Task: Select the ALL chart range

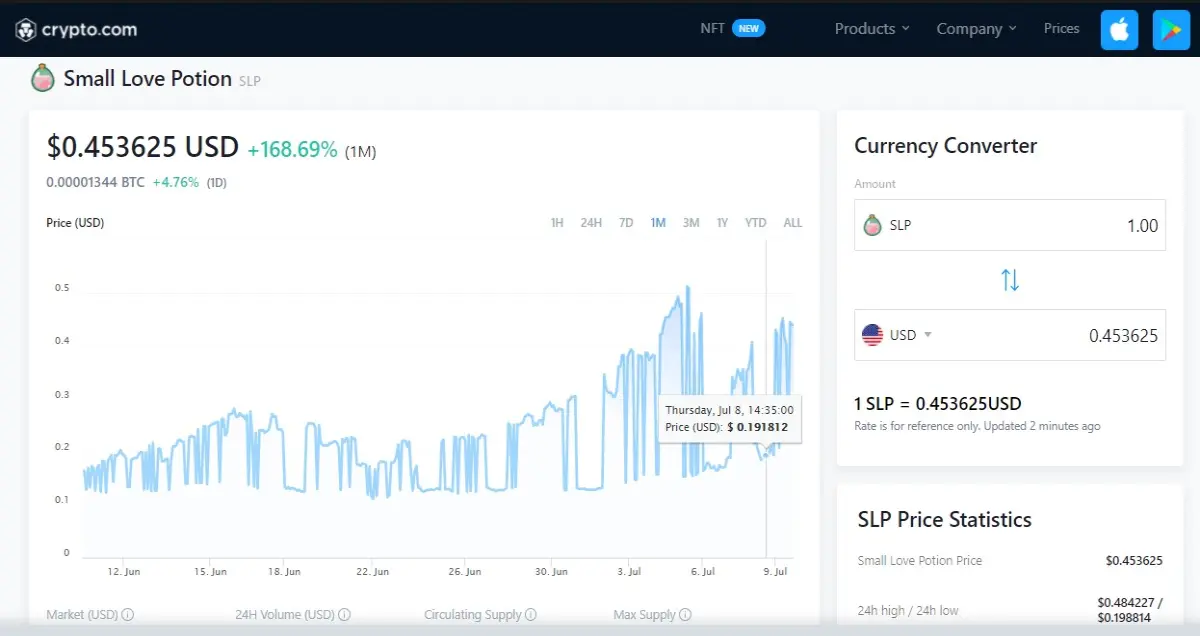Action: point(793,223)
